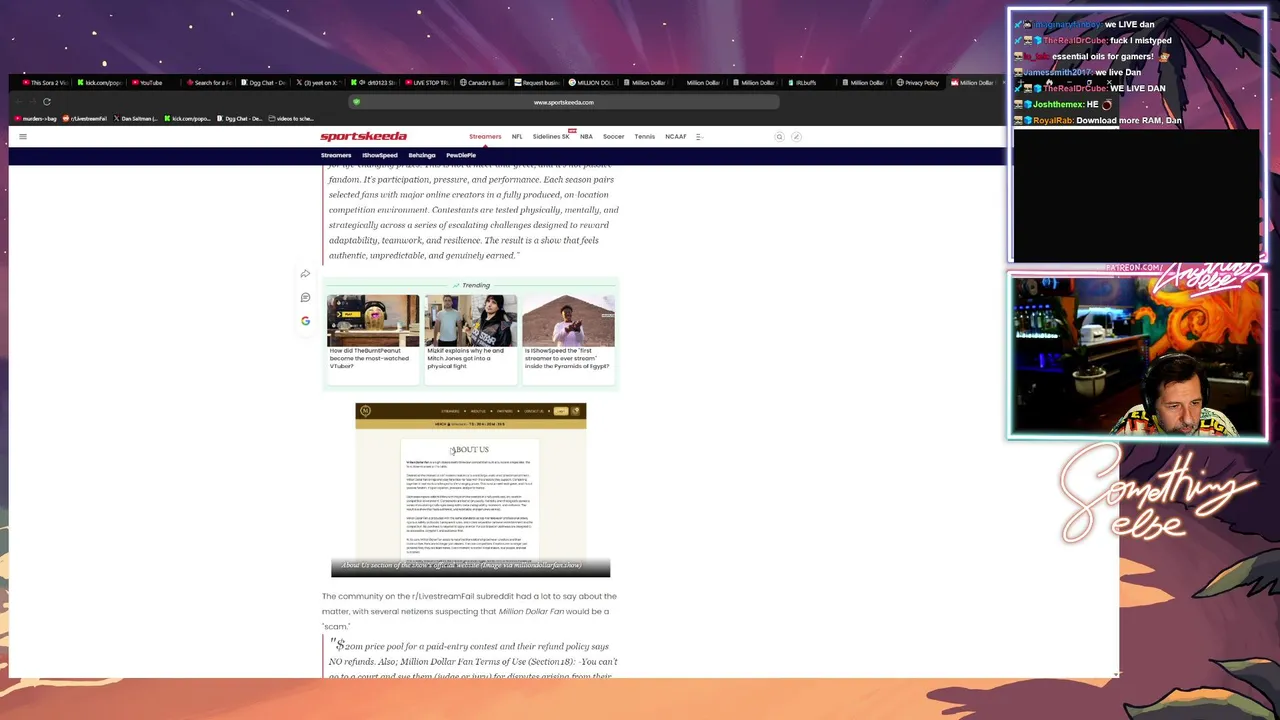Viewport: 1280px width, 720px height.
Task: Open the videos to sche... bookmark folder
Action: 291,119
